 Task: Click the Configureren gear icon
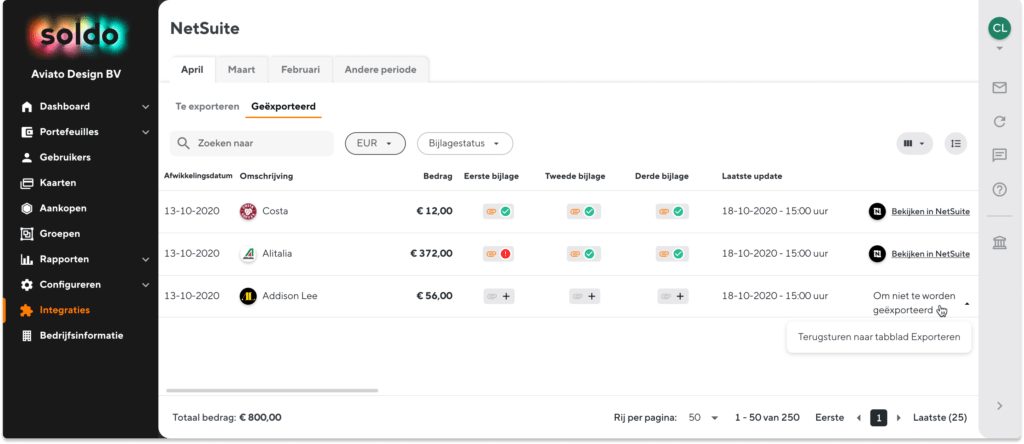(27, 285)
